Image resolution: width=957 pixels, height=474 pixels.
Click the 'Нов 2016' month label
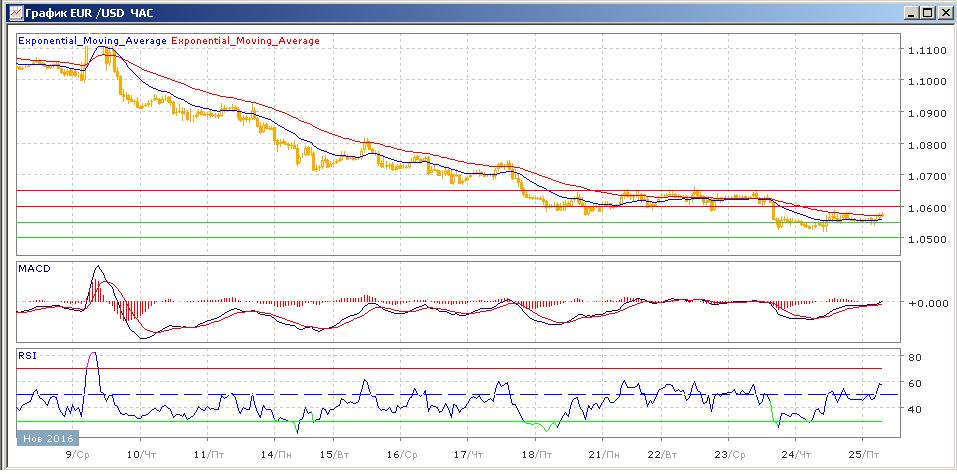46,438
